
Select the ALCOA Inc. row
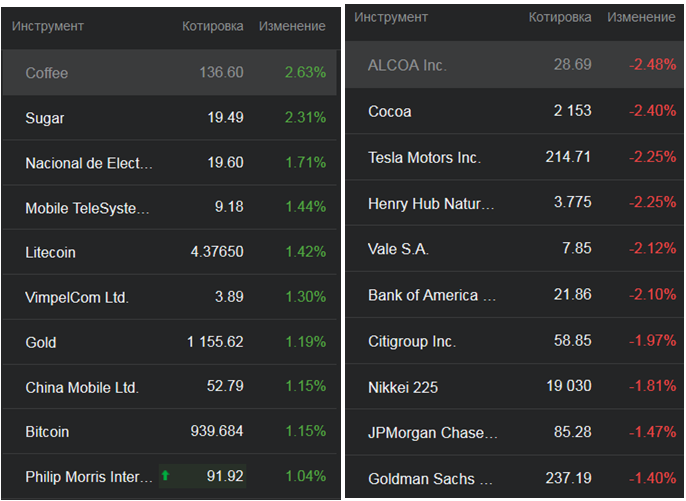pyautogui.click(x=407, y=65)
